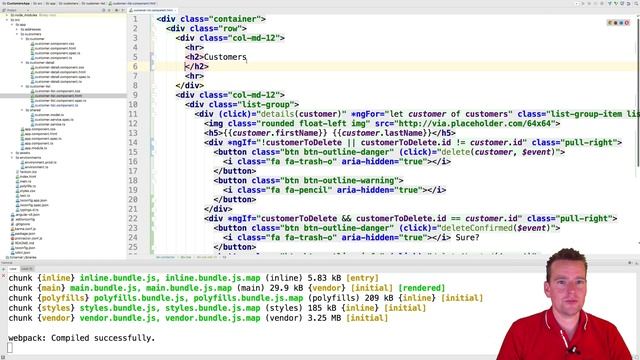Open the terminal panel settings gear icon
Image resolution: width=640 pixels, height=360 pixels.
click(x=630, y=262)
